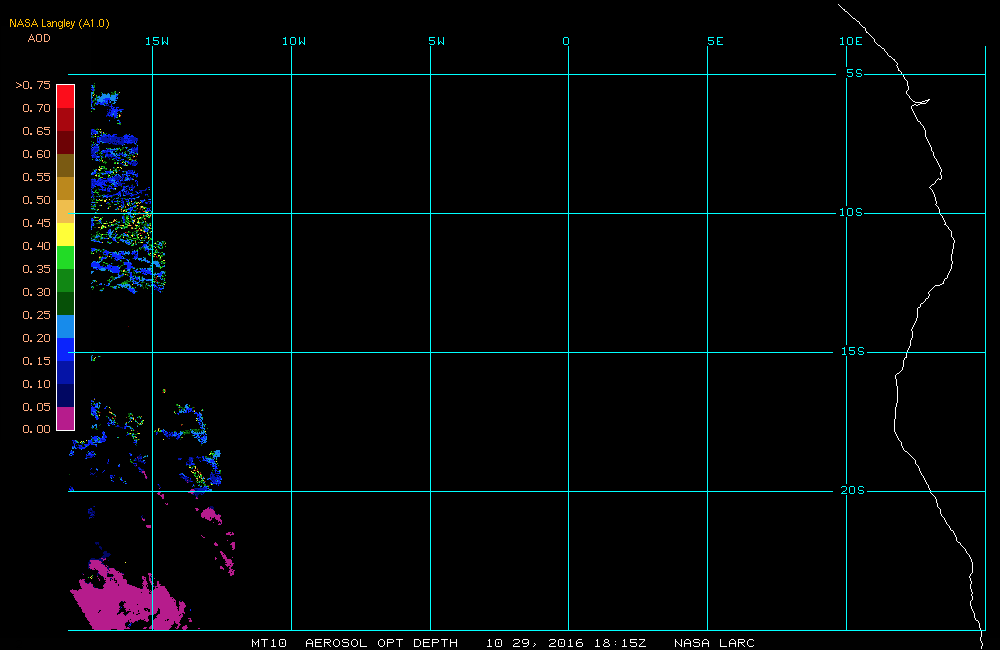Click the '0' longitude label
The height and width of the screenshot is (650, 1000).
[566, 41]
